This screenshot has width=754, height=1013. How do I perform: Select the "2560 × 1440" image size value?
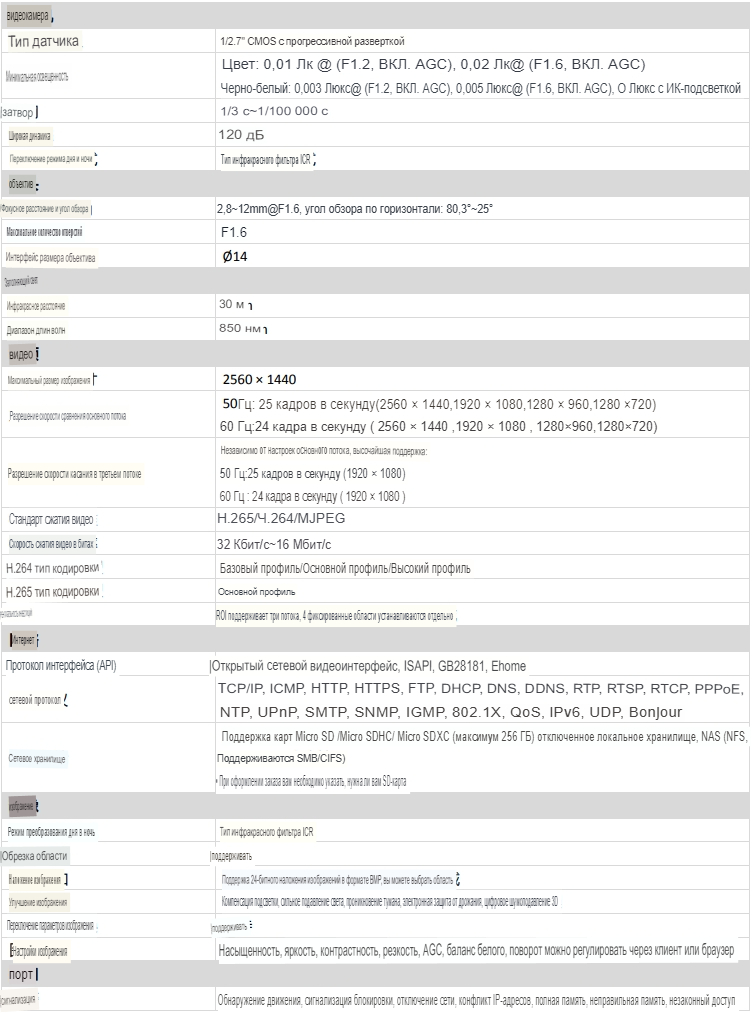(259, 379)
